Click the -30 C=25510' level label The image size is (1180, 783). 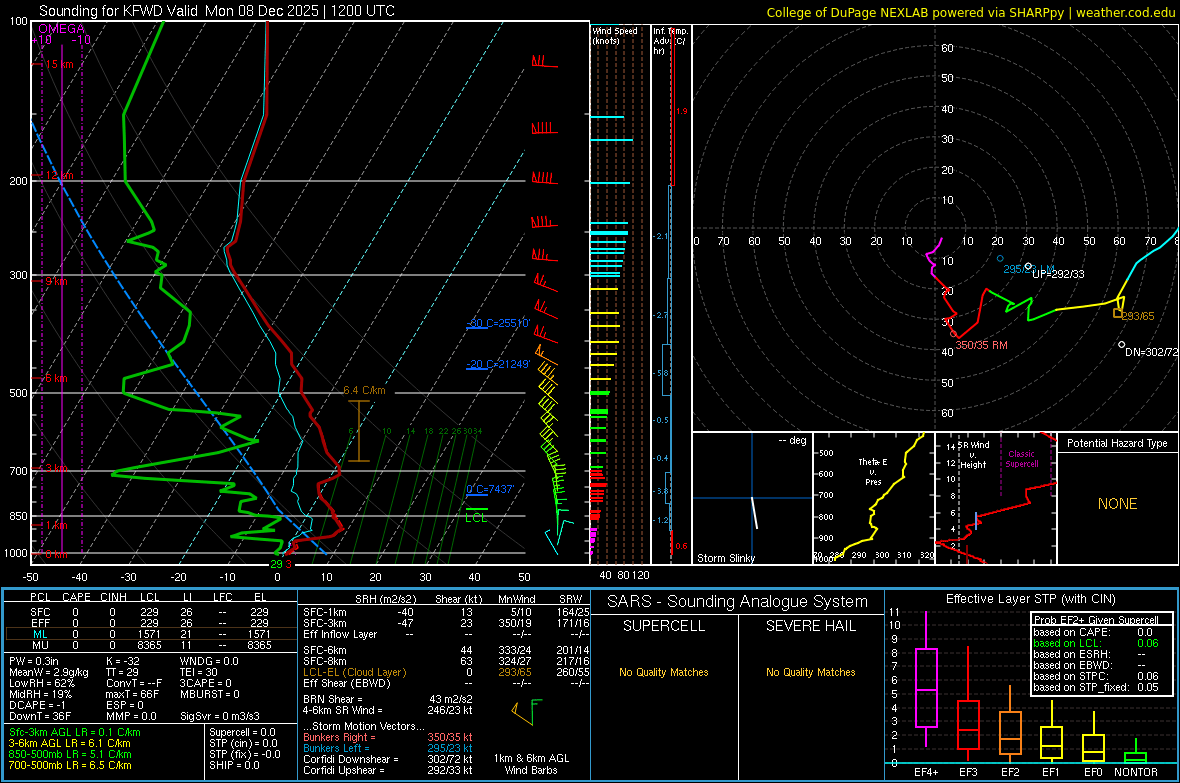(498, 323)
